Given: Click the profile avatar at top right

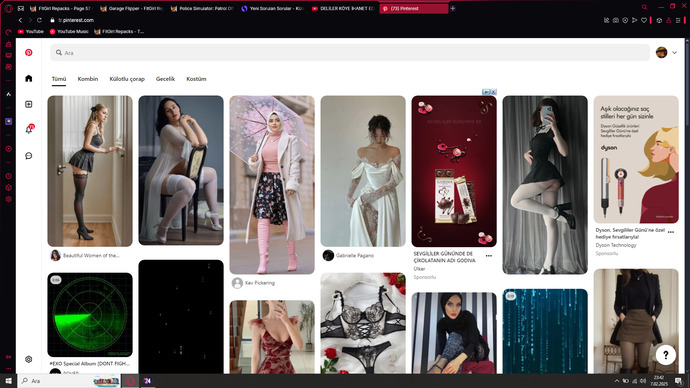Looking at the screenshot, I should coord(661,52).
